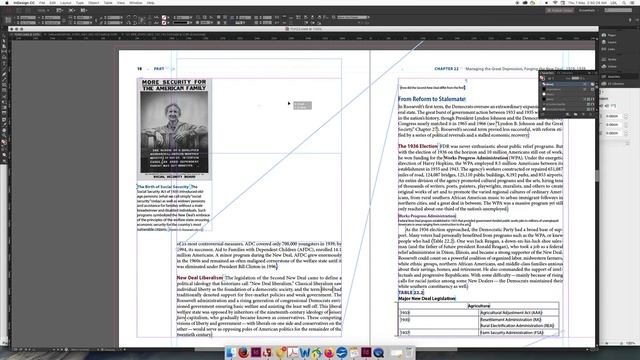Click the search field in the application bar
This screenshot has width=640, height=360.
[x=618, y=10]
